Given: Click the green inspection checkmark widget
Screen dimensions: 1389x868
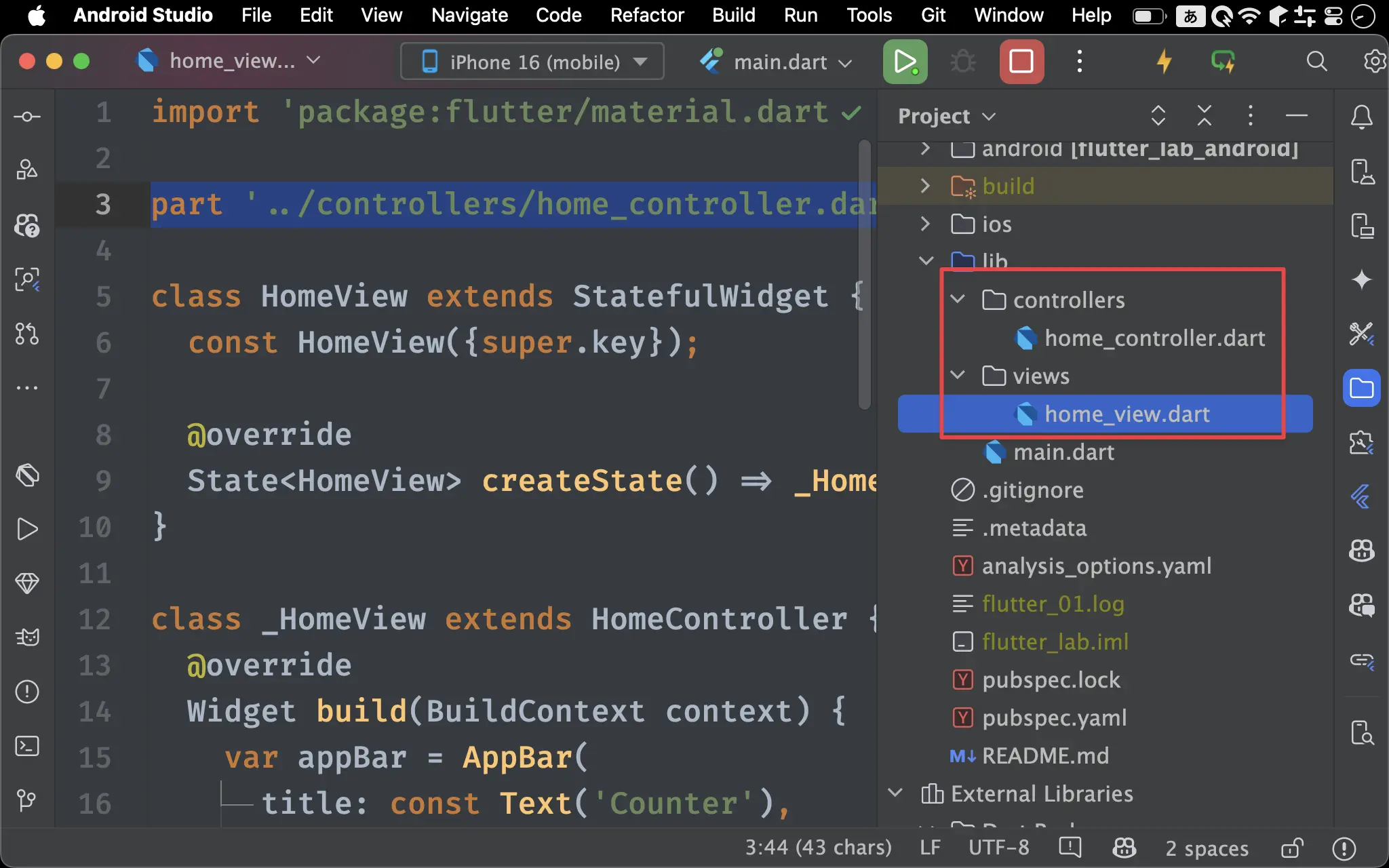Looking at the screenshot, I should click(851, 113).
